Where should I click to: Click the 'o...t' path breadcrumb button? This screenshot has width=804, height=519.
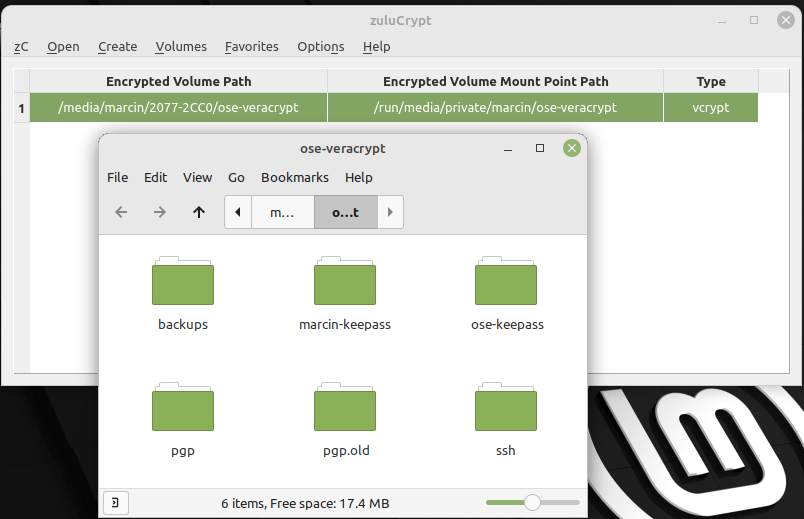coord(346,212)
